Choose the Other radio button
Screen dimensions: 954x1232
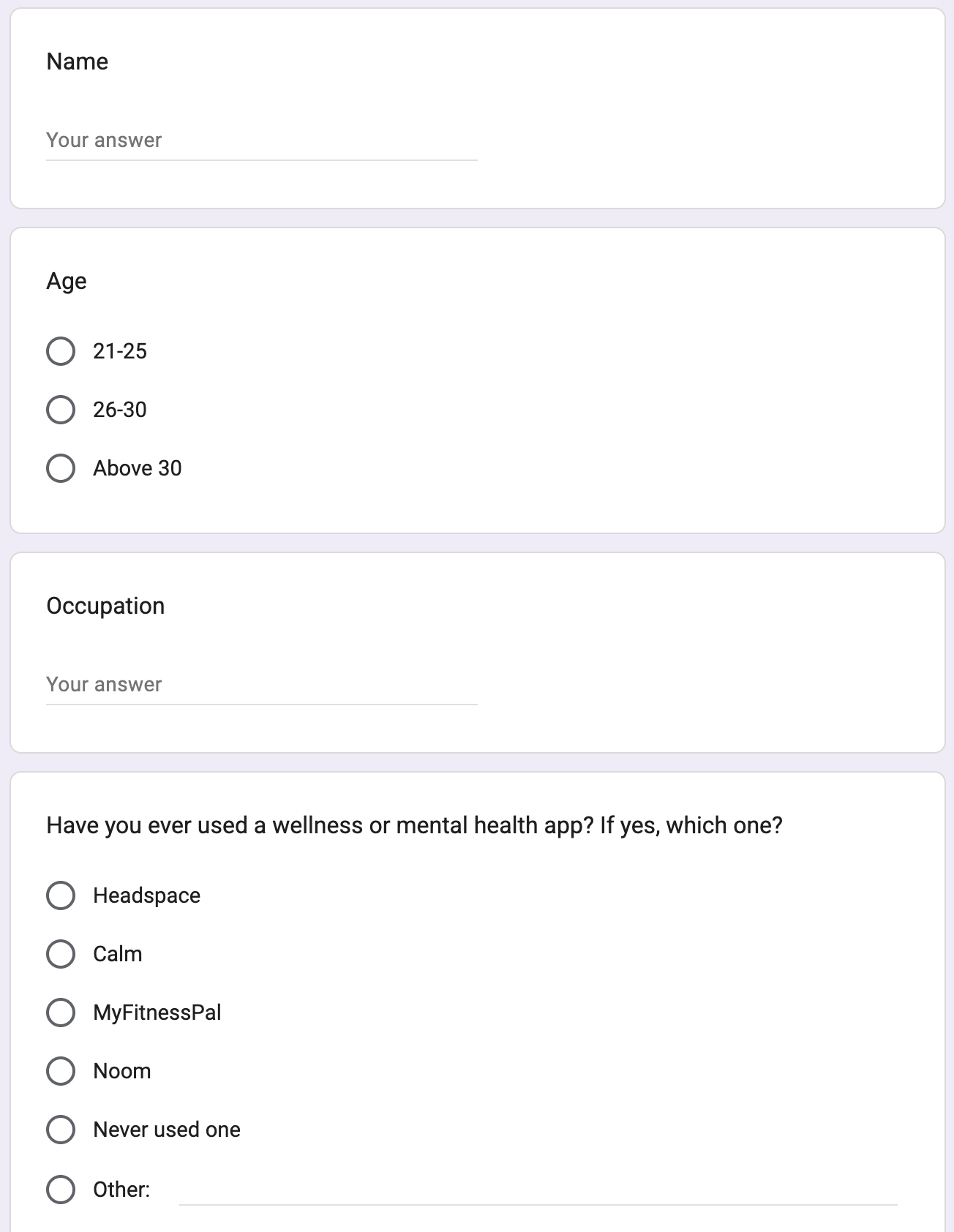[61, 1190]
